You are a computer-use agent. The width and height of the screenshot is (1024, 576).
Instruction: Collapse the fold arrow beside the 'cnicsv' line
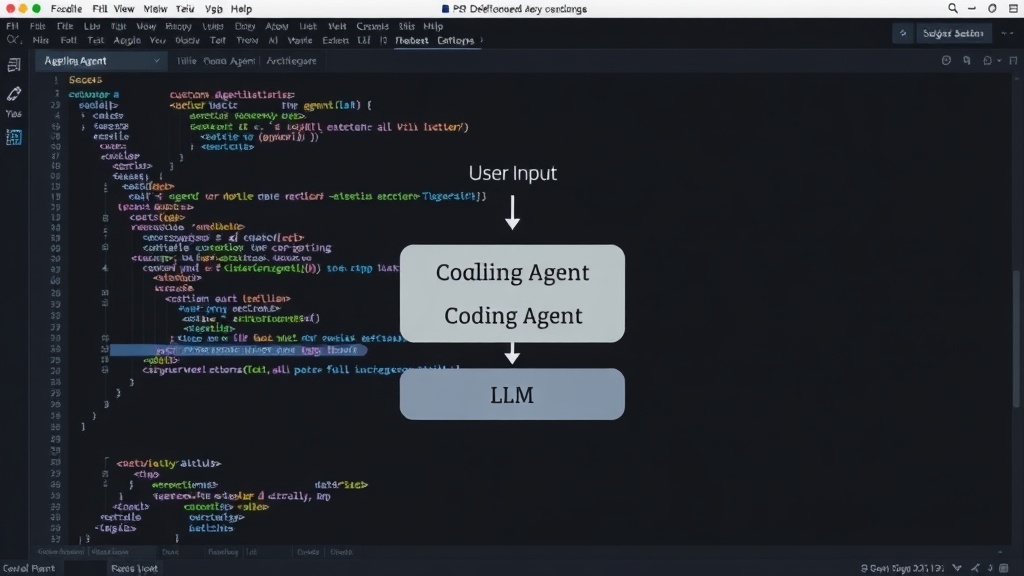coord(84,116)
